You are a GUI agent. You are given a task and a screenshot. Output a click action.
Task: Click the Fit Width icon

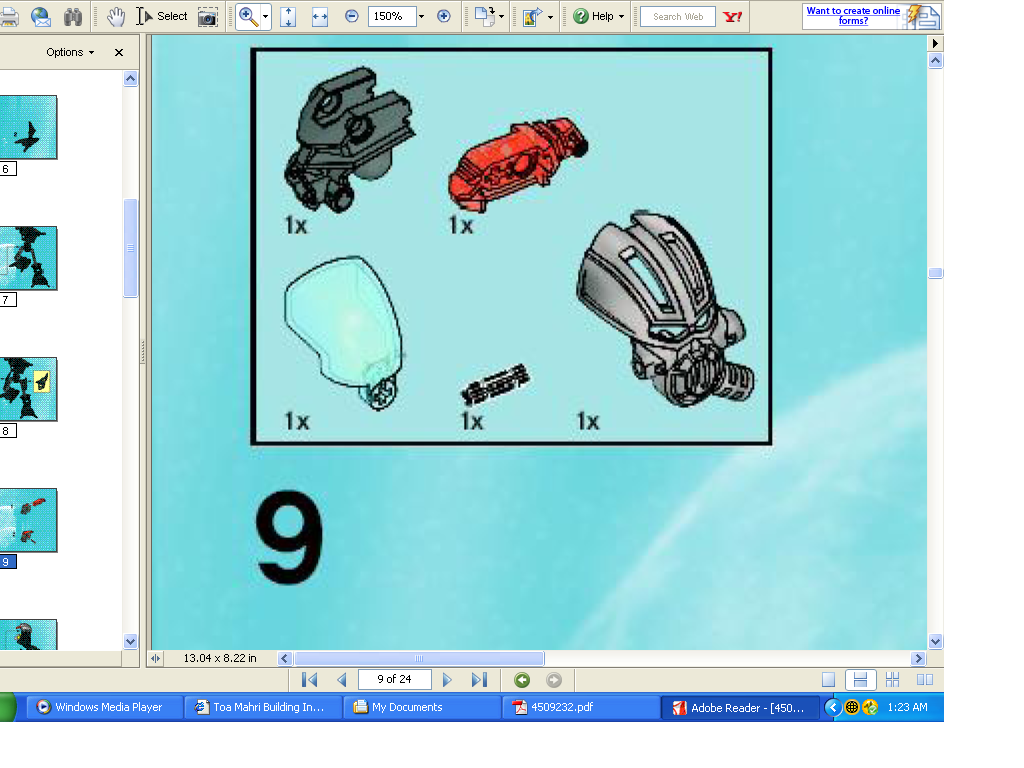coord(320,17)
